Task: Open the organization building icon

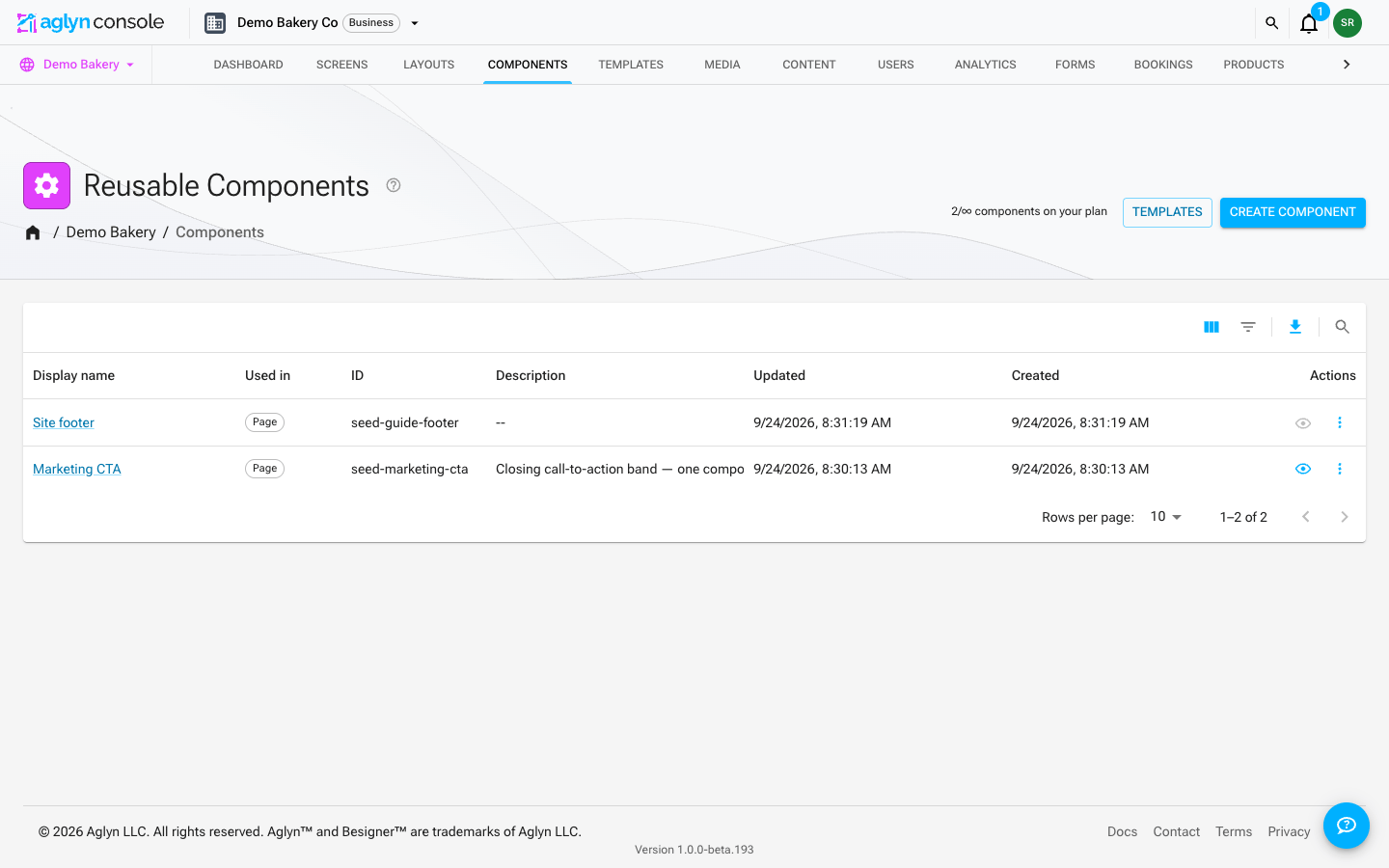Action: [x=215, y=23]
